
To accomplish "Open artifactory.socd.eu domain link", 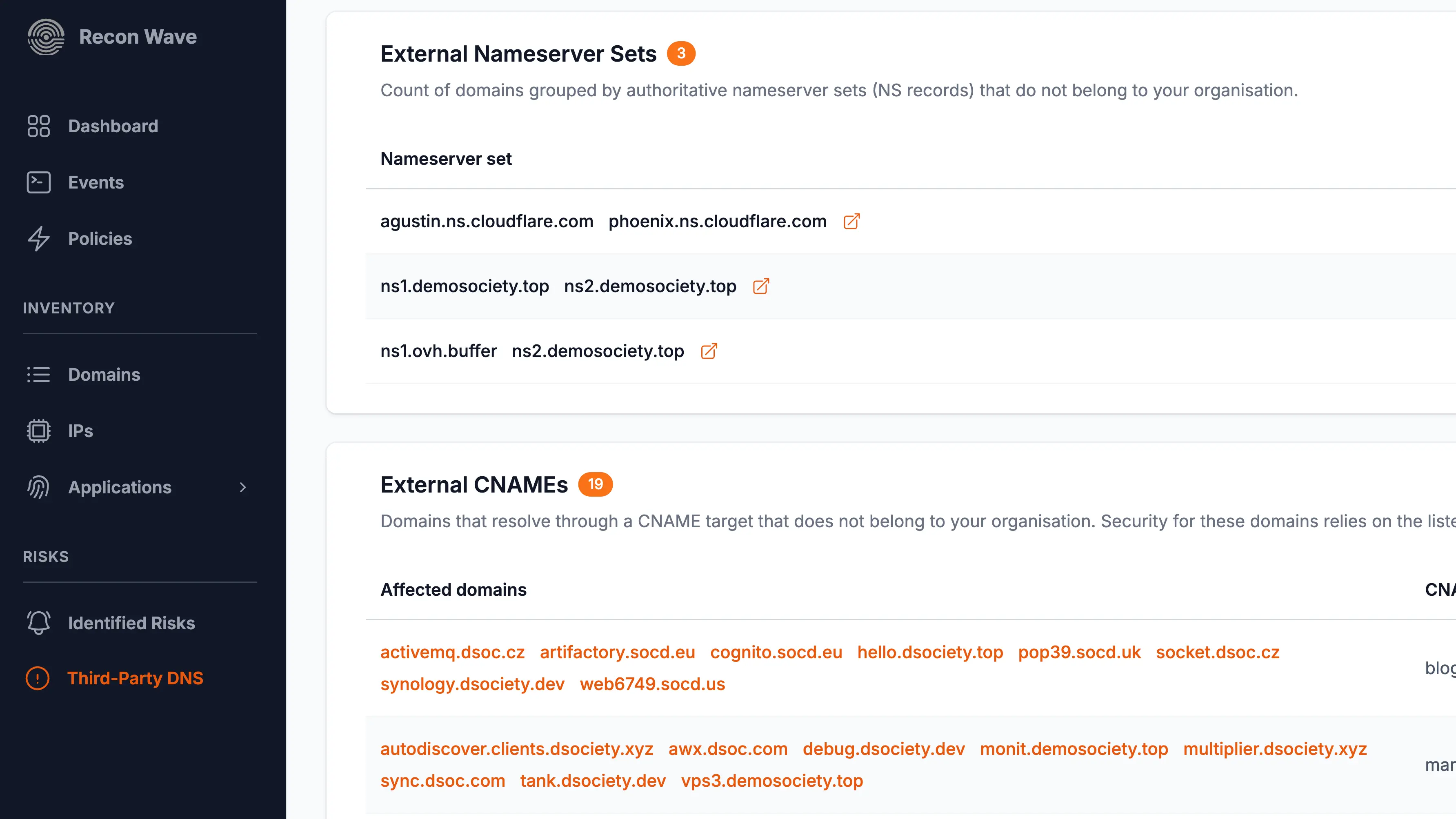I will [x=617, y=652].
